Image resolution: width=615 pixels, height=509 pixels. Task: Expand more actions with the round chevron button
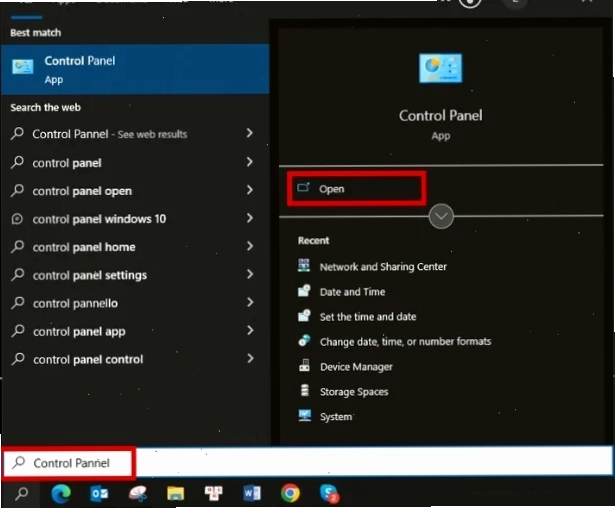441,216
